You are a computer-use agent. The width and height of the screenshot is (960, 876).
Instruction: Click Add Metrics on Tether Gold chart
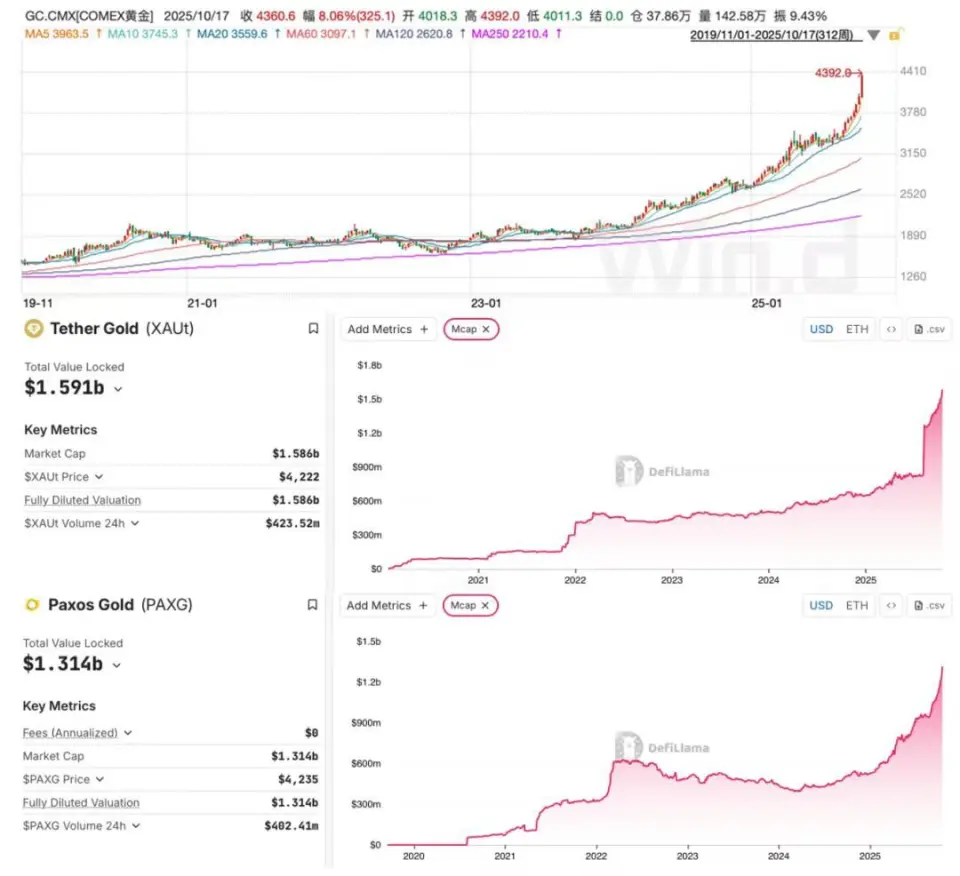(x=388, y=329)
